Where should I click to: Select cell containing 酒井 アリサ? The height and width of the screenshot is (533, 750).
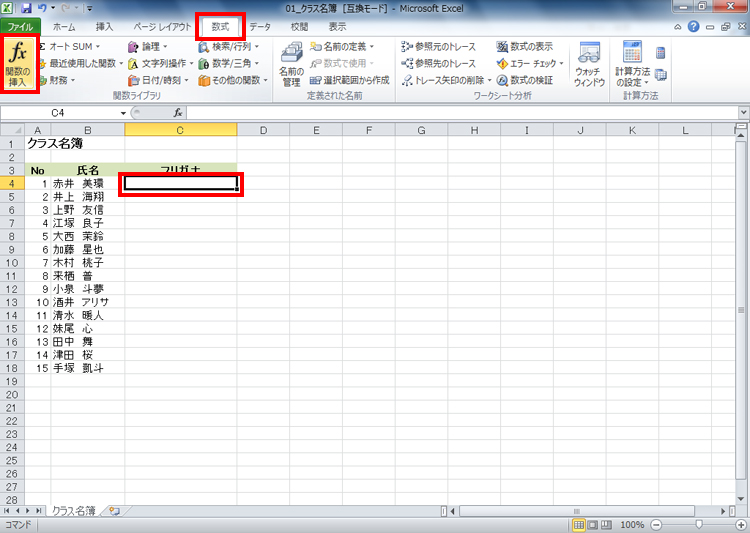pos(88,302)
